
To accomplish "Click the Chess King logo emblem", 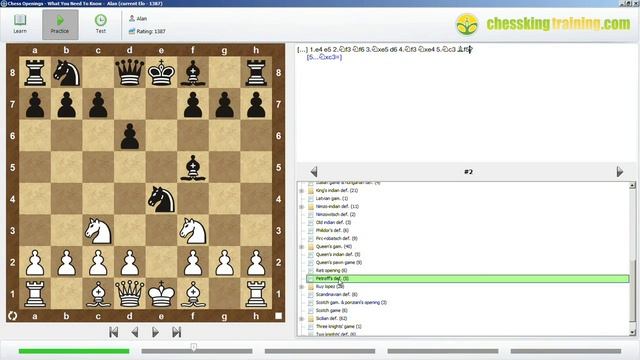I will [x=467, y=25].
